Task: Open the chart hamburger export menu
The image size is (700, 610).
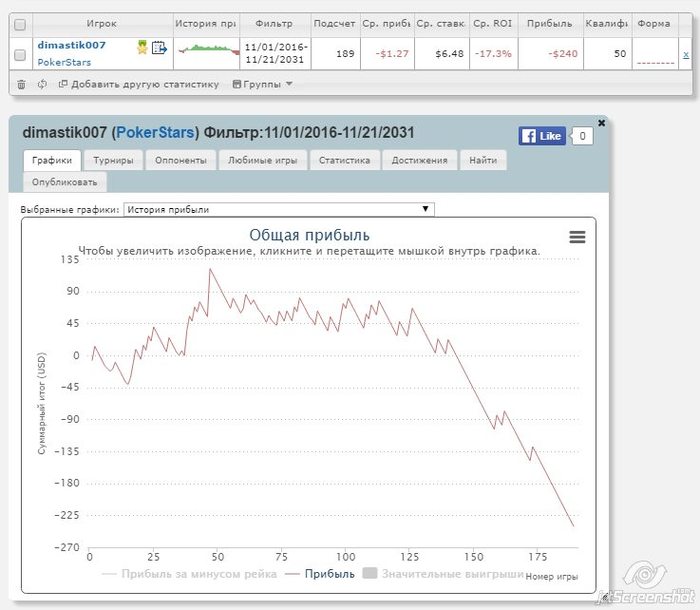Action: [x=577, y=237]
